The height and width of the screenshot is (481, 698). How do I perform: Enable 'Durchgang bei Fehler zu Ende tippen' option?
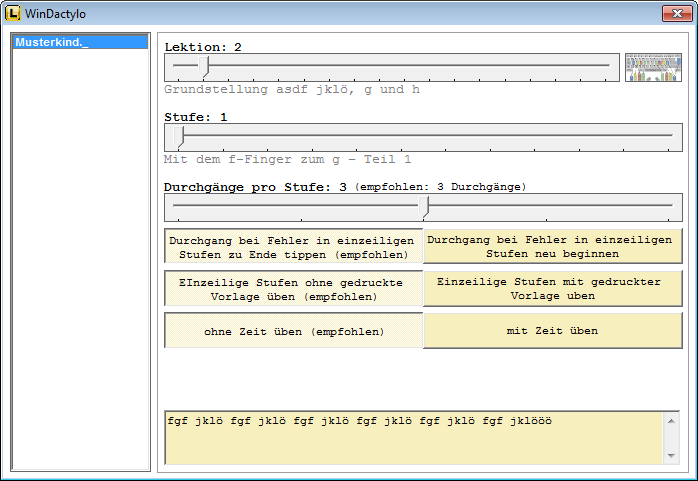tap(293, 247)
